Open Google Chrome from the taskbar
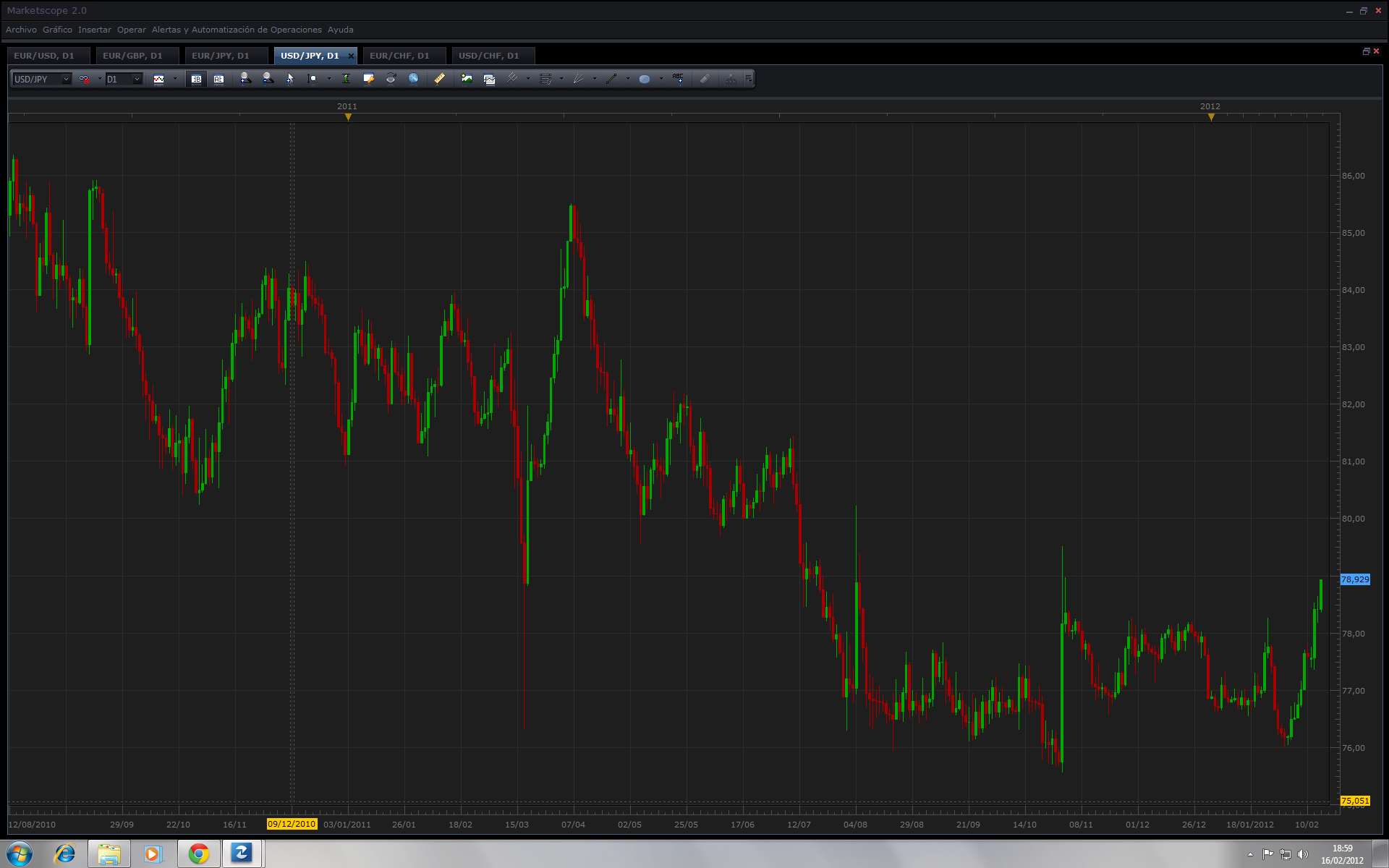Screen dimensions: 1389x868 [x=198, y=854]
